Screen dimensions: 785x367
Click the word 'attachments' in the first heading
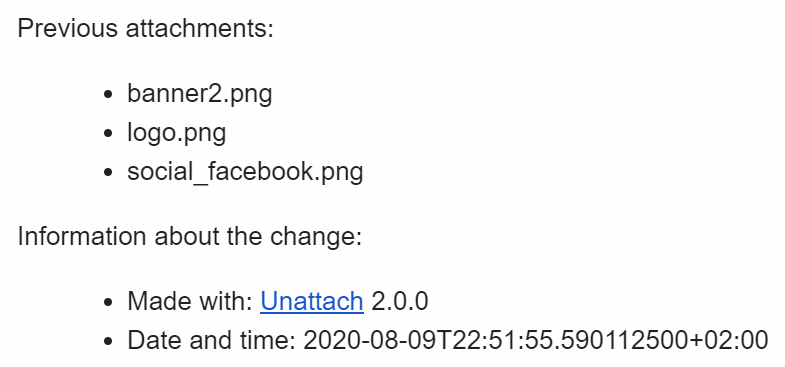click(x=199, y=28)
